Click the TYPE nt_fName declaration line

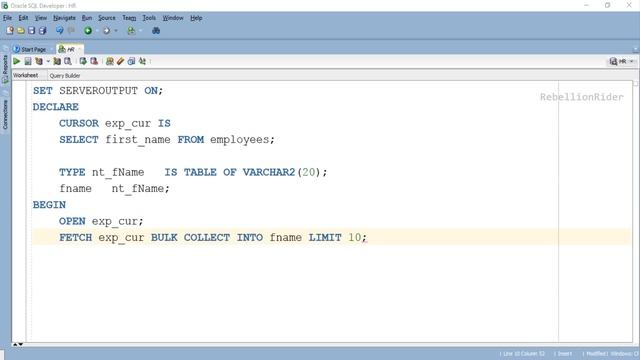(193, 172)
